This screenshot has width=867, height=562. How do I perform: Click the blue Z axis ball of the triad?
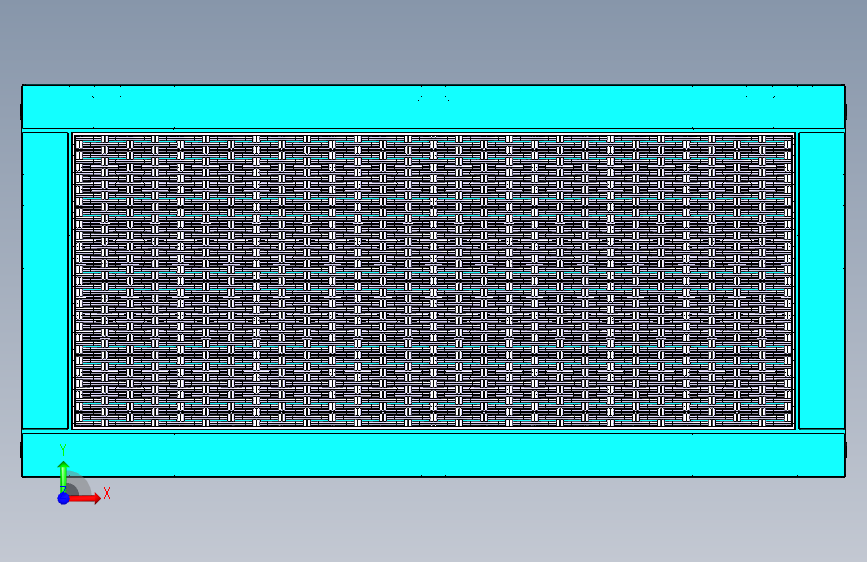pos(64,498)
